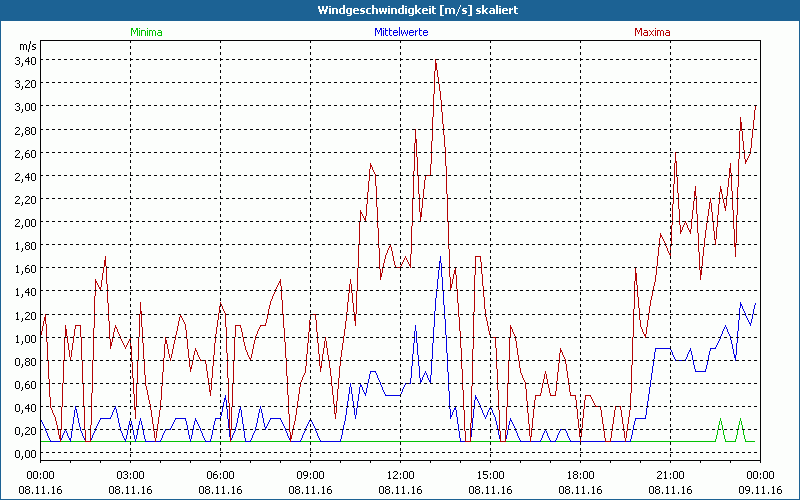Click the Windgeschwindigkeit chart title bar
The image size is (800, 500).
400,9
